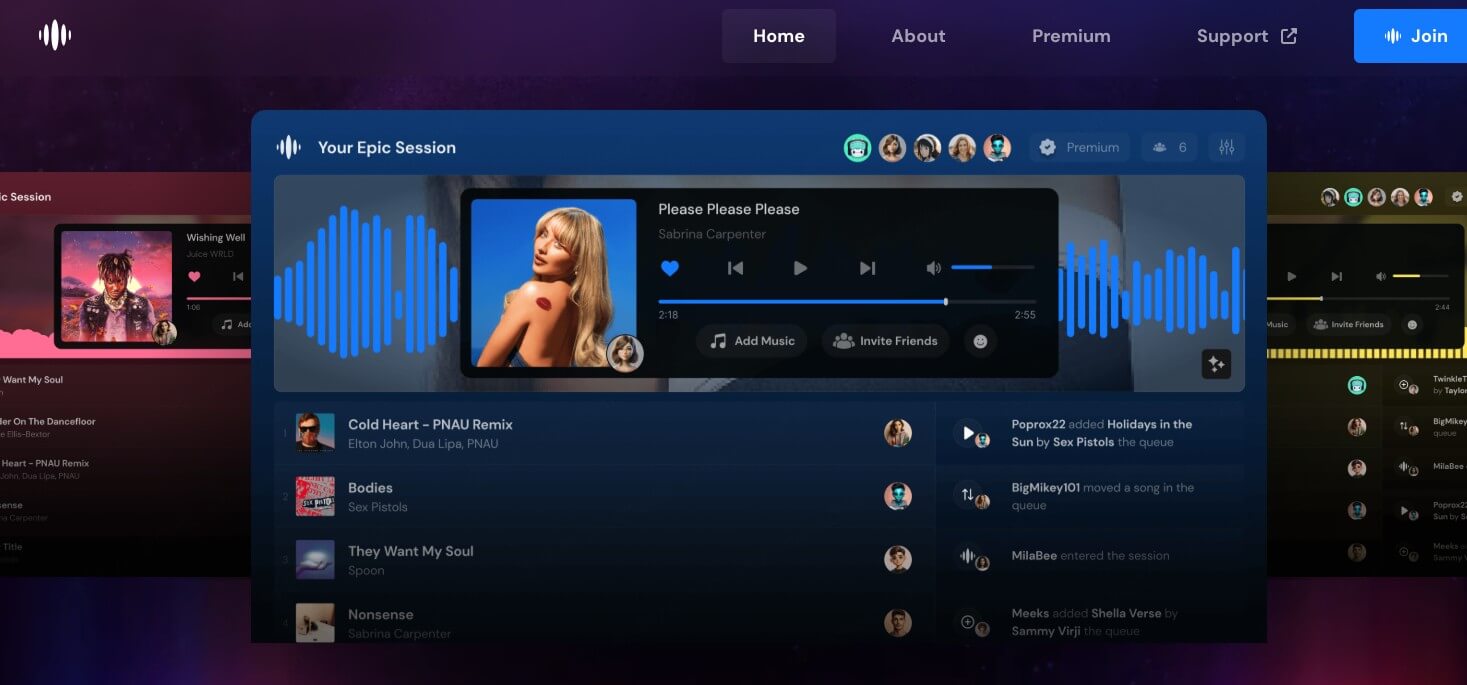The height and width of the screenshot is (685, 1467).
Task: Seek on the blue song progress bar
Action: 847,301
